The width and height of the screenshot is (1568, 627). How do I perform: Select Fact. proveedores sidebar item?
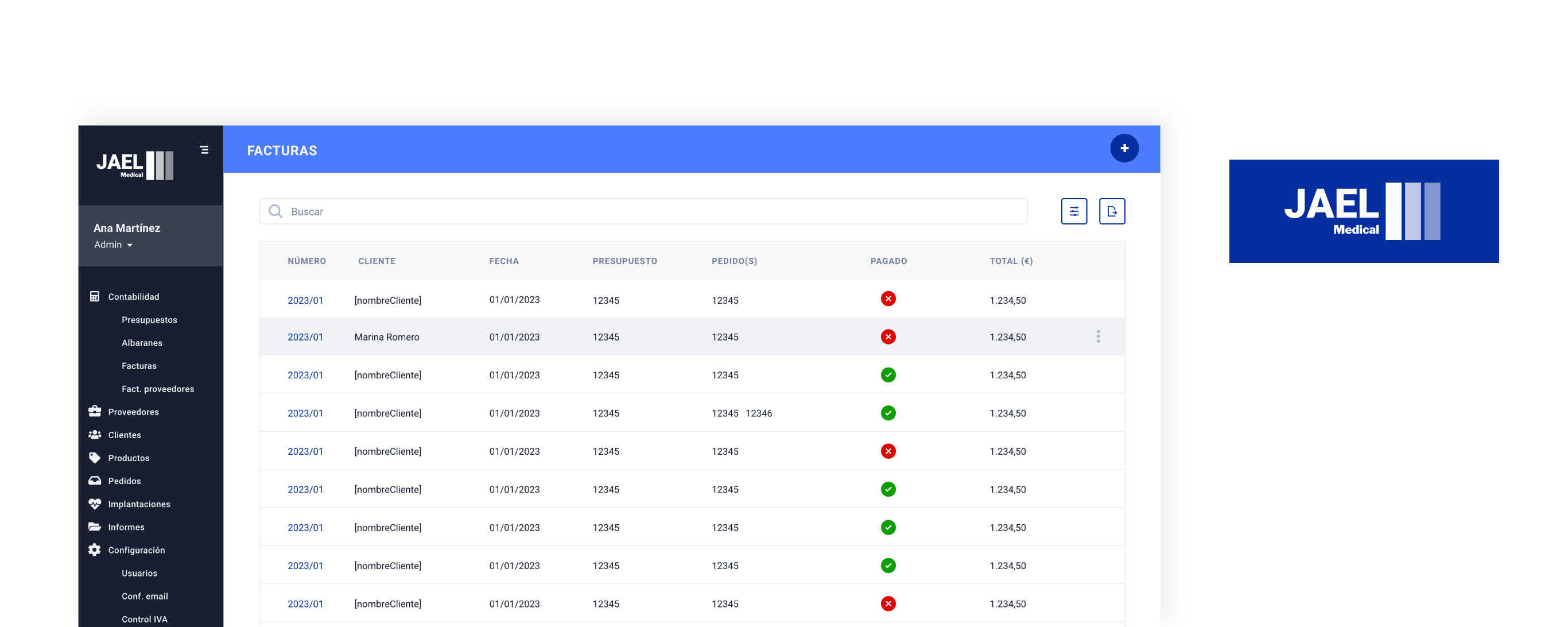pyautogui.click(x=158, y=388)
